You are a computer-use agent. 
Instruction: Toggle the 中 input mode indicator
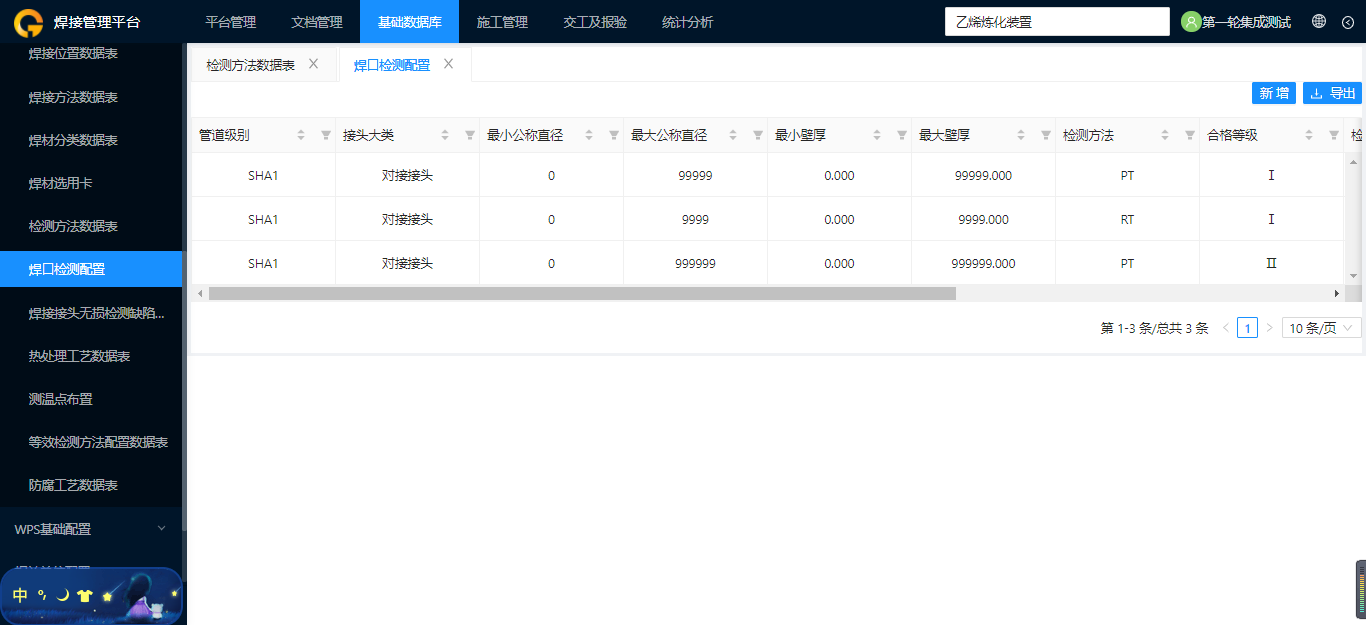tap(20, 595)
